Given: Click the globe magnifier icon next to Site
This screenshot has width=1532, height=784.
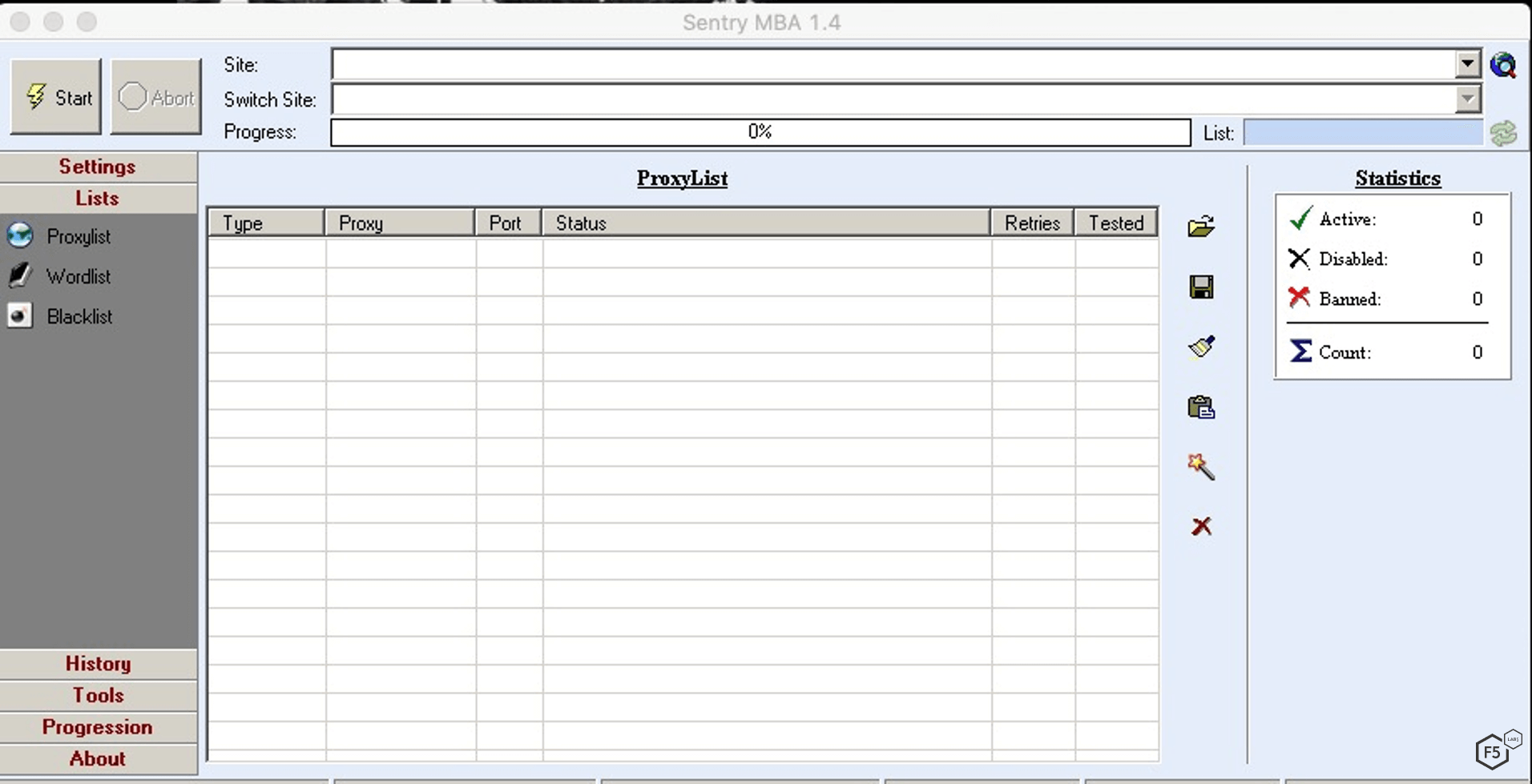Looking at the screenshot, I should 1503,65.
